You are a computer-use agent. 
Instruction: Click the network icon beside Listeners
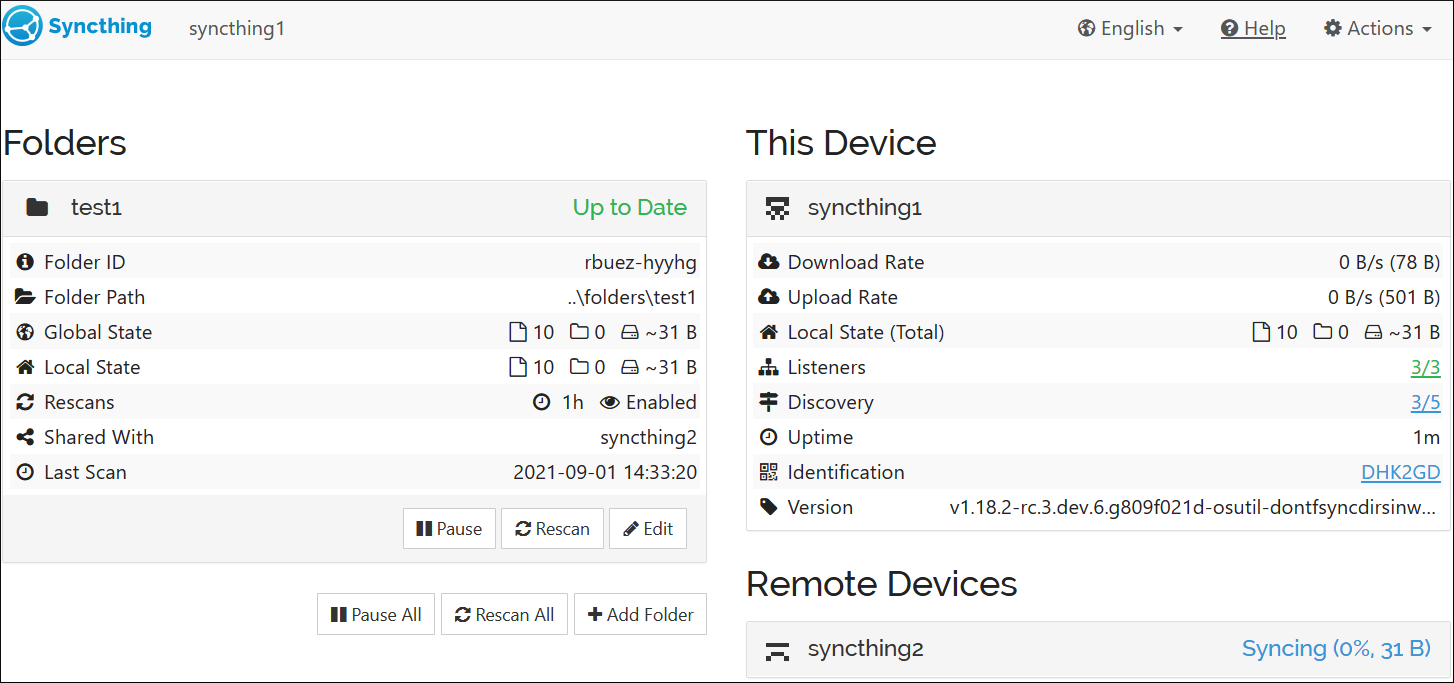click(768, 367)
